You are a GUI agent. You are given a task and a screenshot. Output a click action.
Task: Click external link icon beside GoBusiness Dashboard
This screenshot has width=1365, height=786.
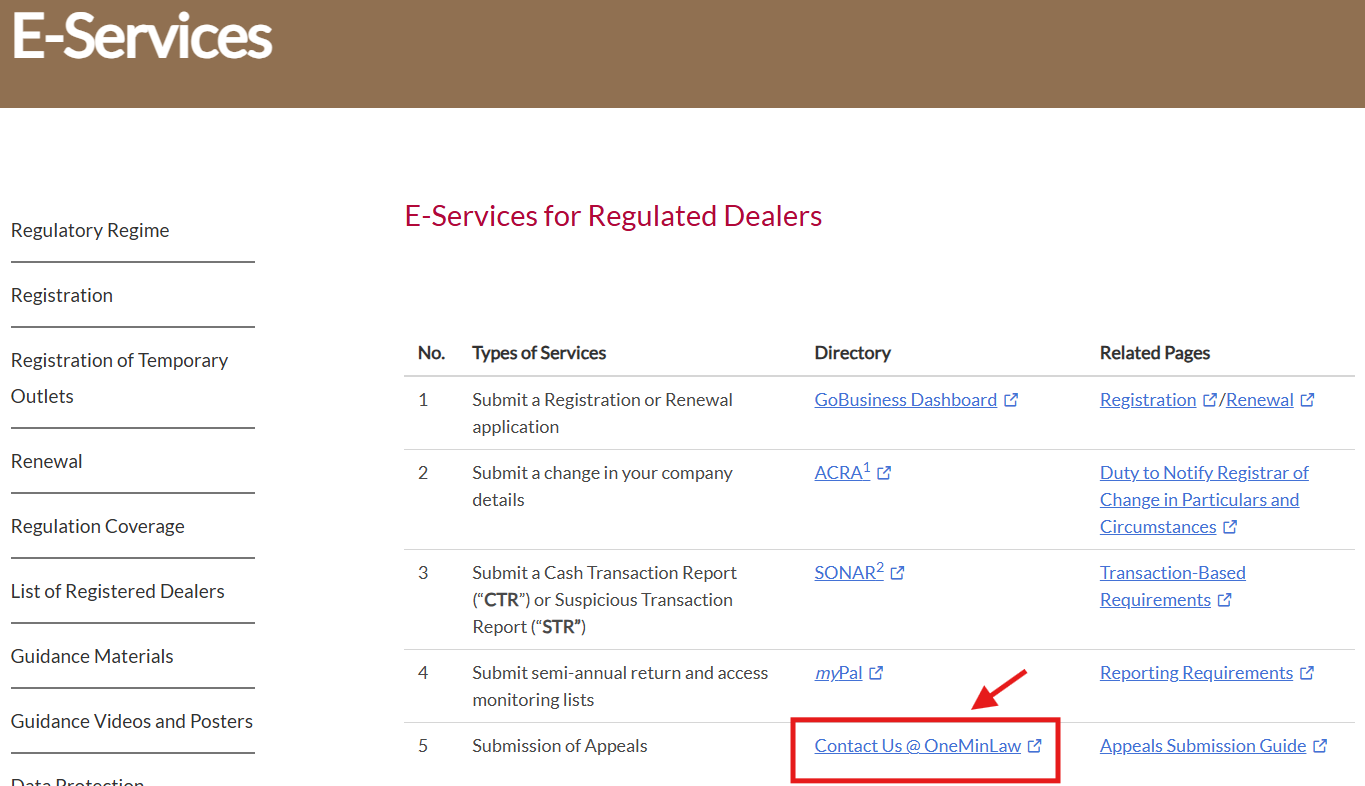pos(1011,400)
